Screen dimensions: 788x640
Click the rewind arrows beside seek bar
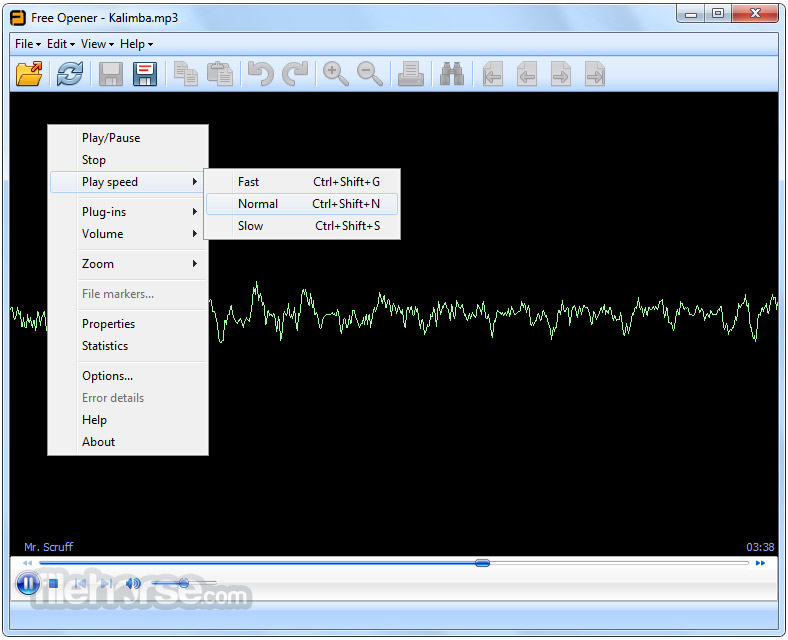point(28,563)
